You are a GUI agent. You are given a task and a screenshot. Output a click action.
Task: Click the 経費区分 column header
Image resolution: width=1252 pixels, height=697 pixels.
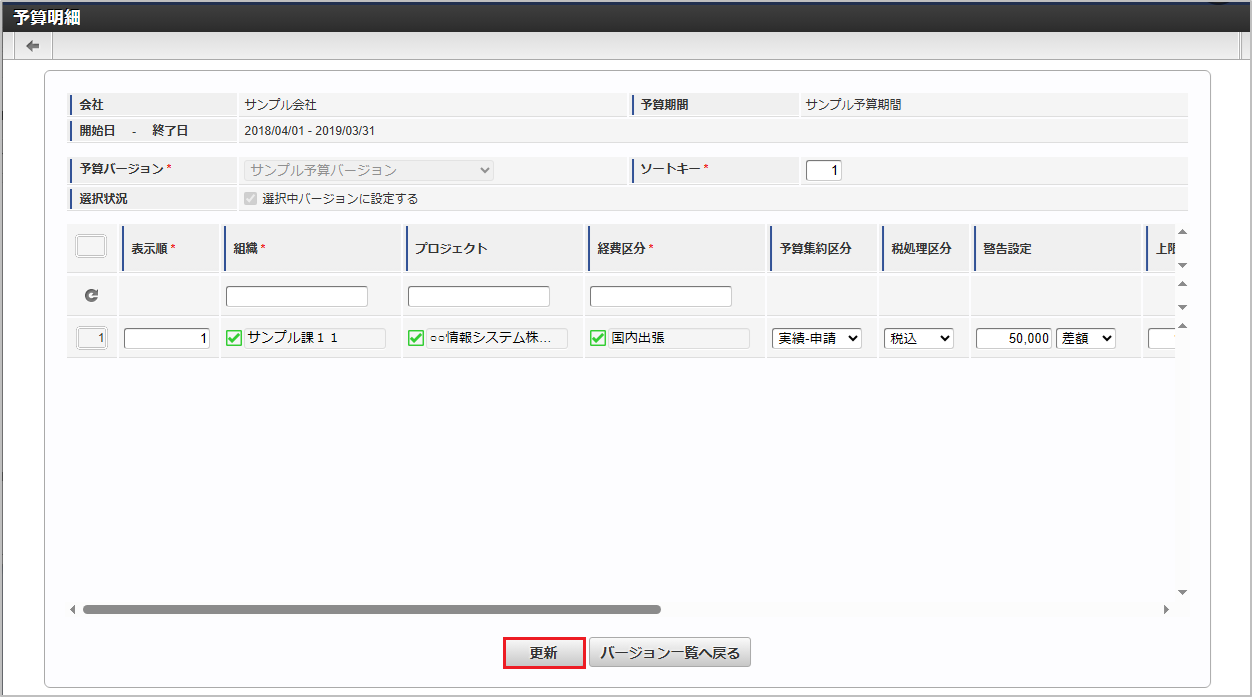tap(614, 247)
